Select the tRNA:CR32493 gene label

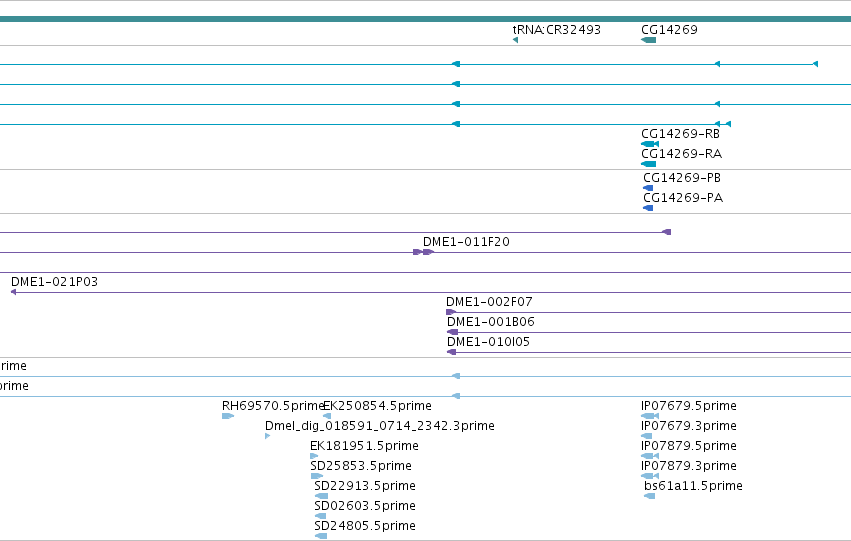(557, 30)
